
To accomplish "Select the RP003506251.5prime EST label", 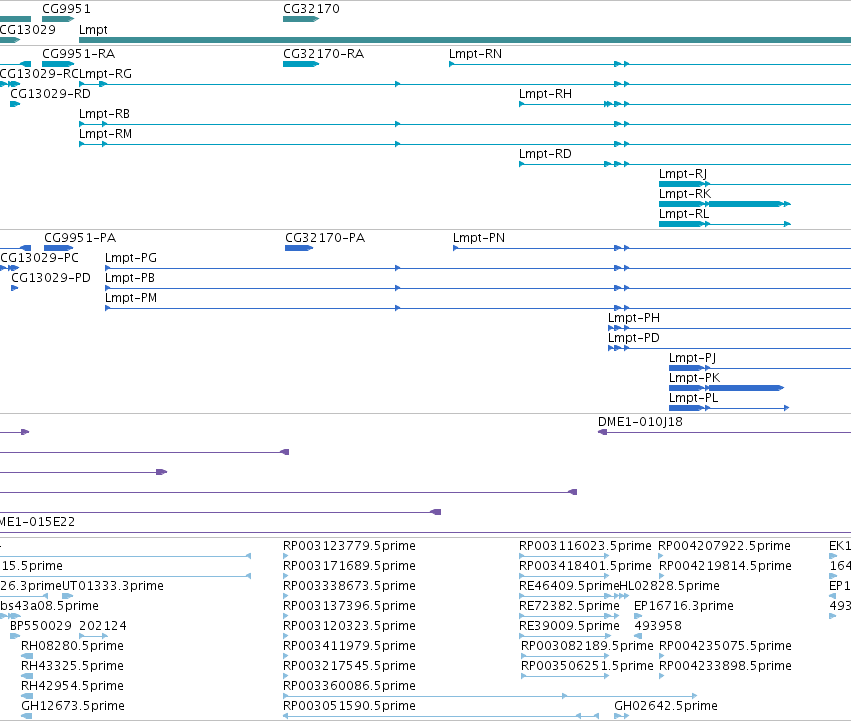I will 587,666.
